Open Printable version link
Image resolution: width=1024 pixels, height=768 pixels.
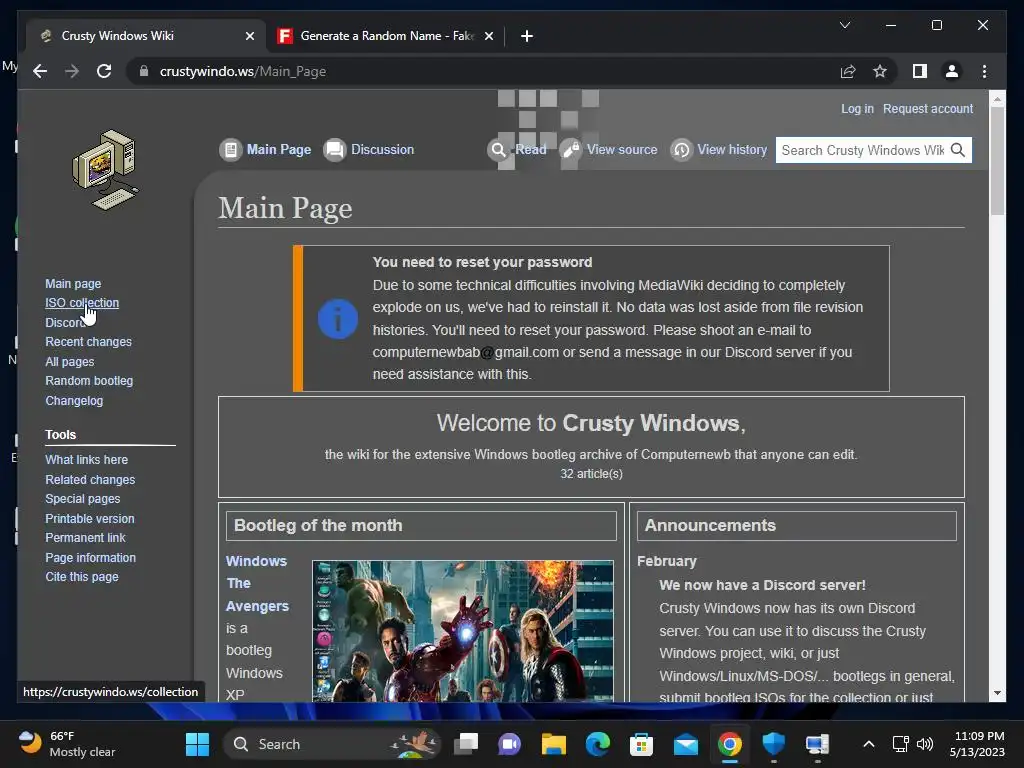pyautogui.click(x=90, y=519)
